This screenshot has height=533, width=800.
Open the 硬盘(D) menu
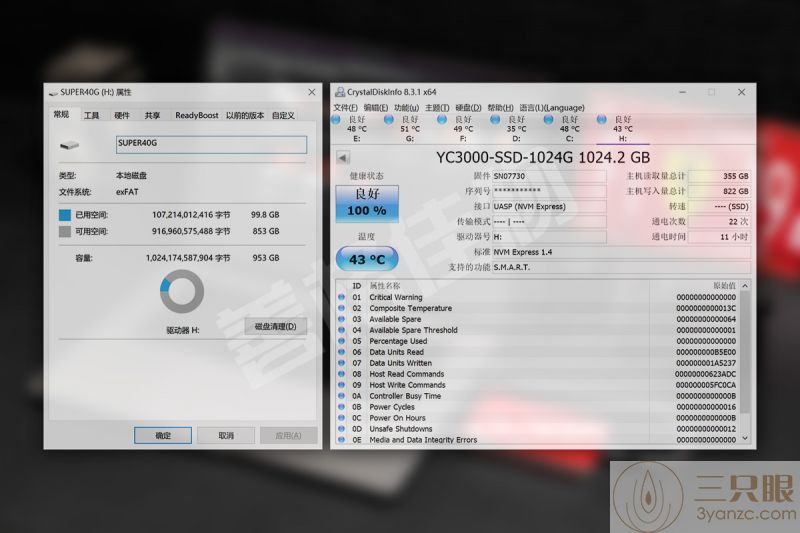468,108
